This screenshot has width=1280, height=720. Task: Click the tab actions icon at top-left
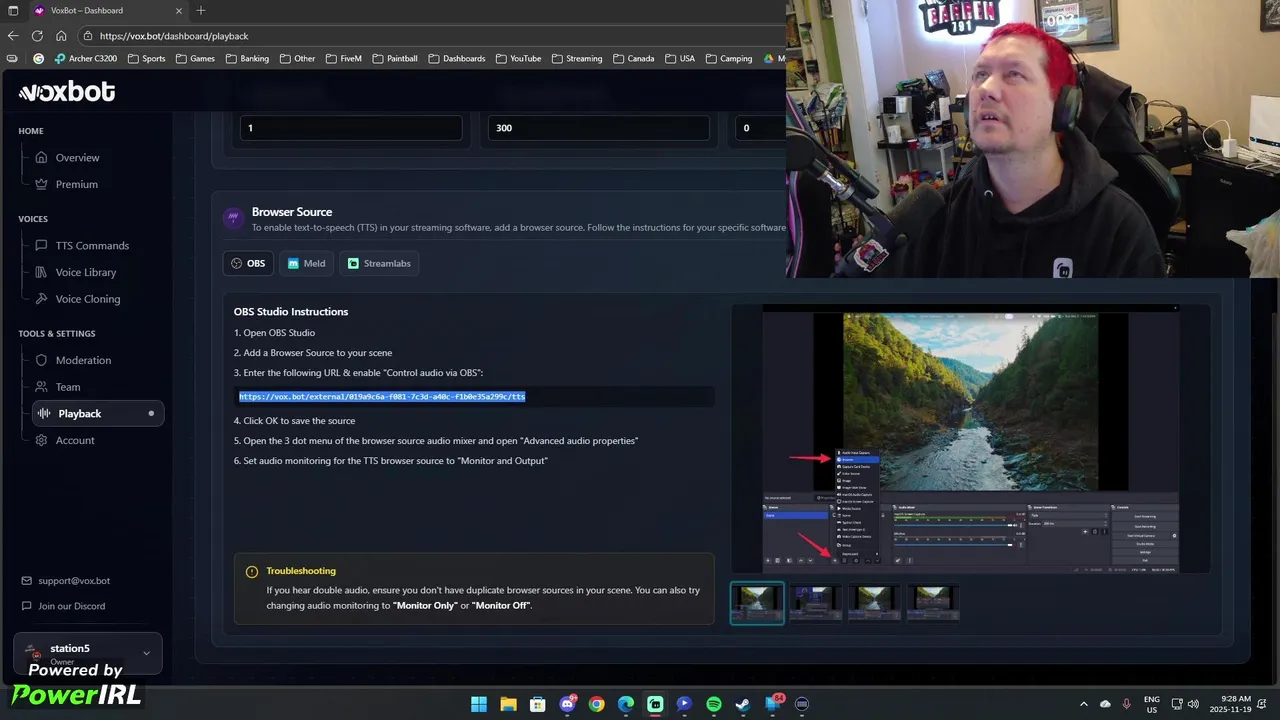click(x=13, y=10)
